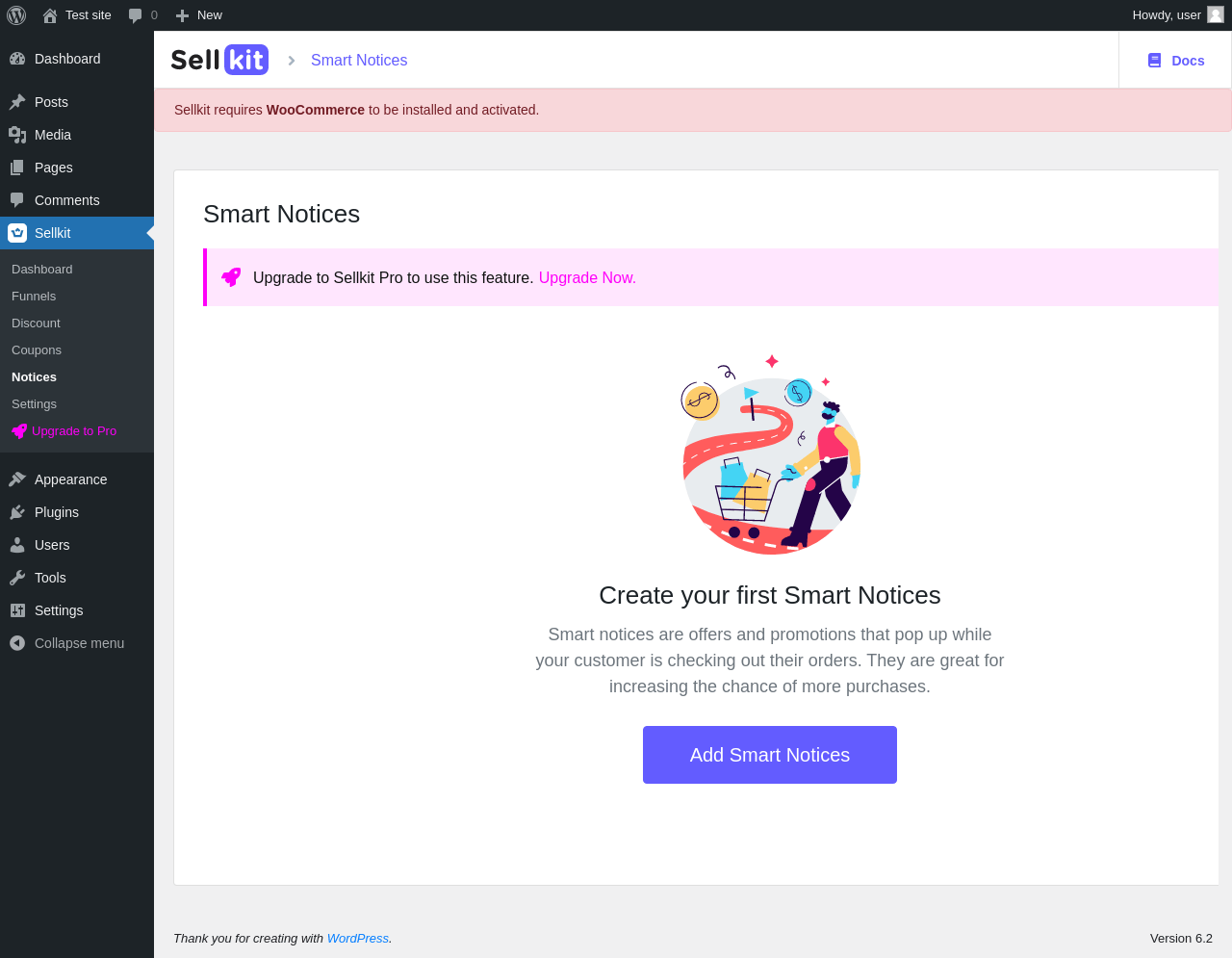The image size is (1232, 958).
Task: Collapse the admin sidebar menu
Action: click(x=67, y=643)
